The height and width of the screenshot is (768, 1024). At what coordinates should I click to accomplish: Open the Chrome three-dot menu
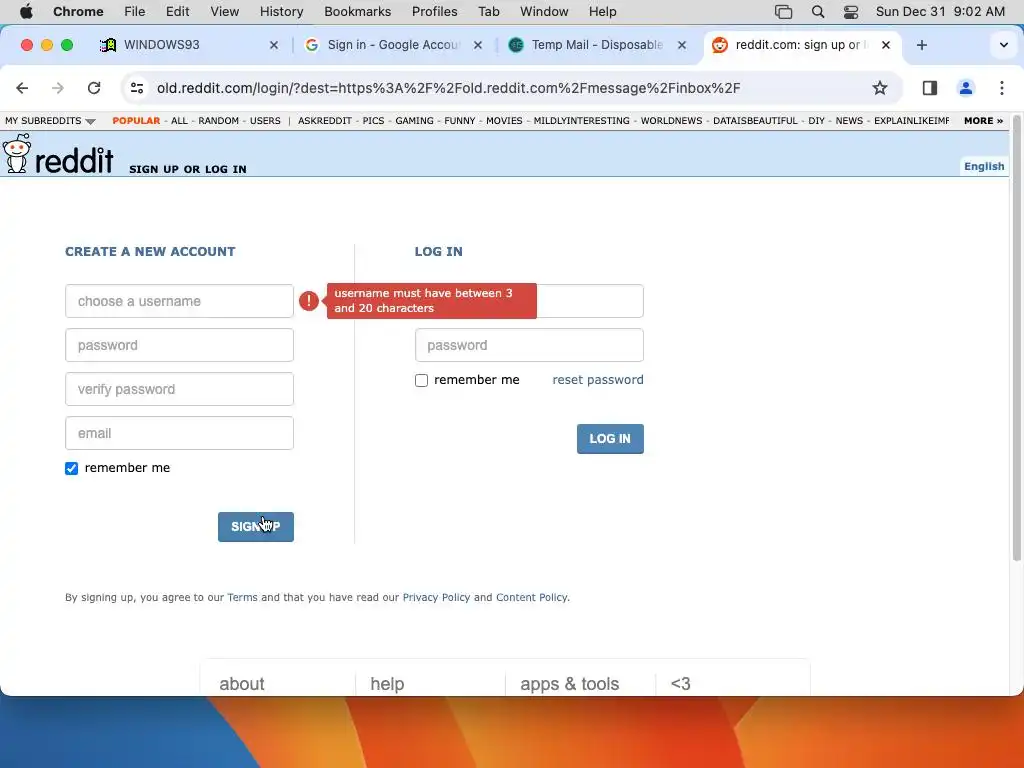[x=1002, y=88]
